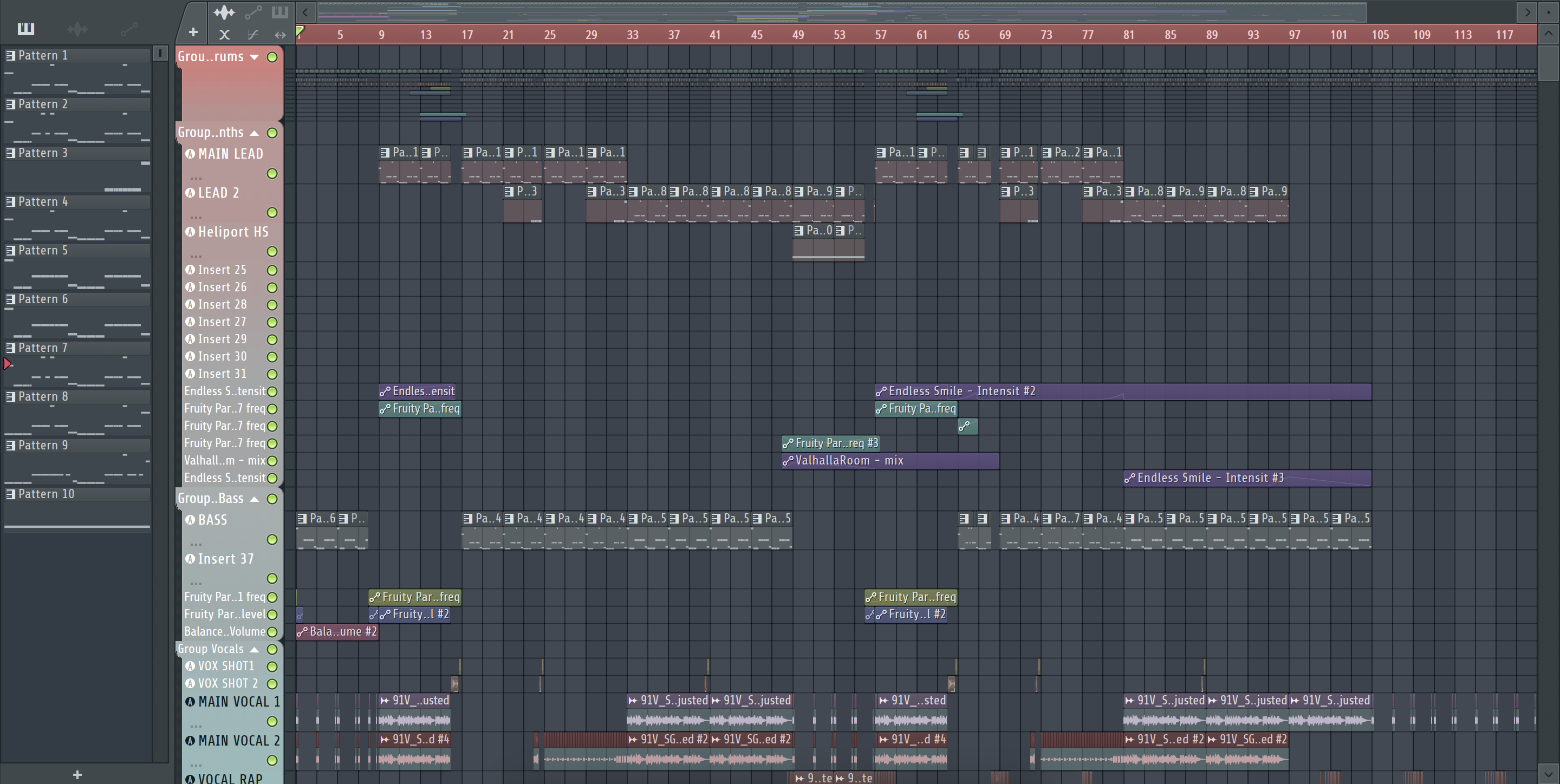Screen dimensions: 1560x784
Task: Expand the Drums group track
Action: tap(255, 57)
